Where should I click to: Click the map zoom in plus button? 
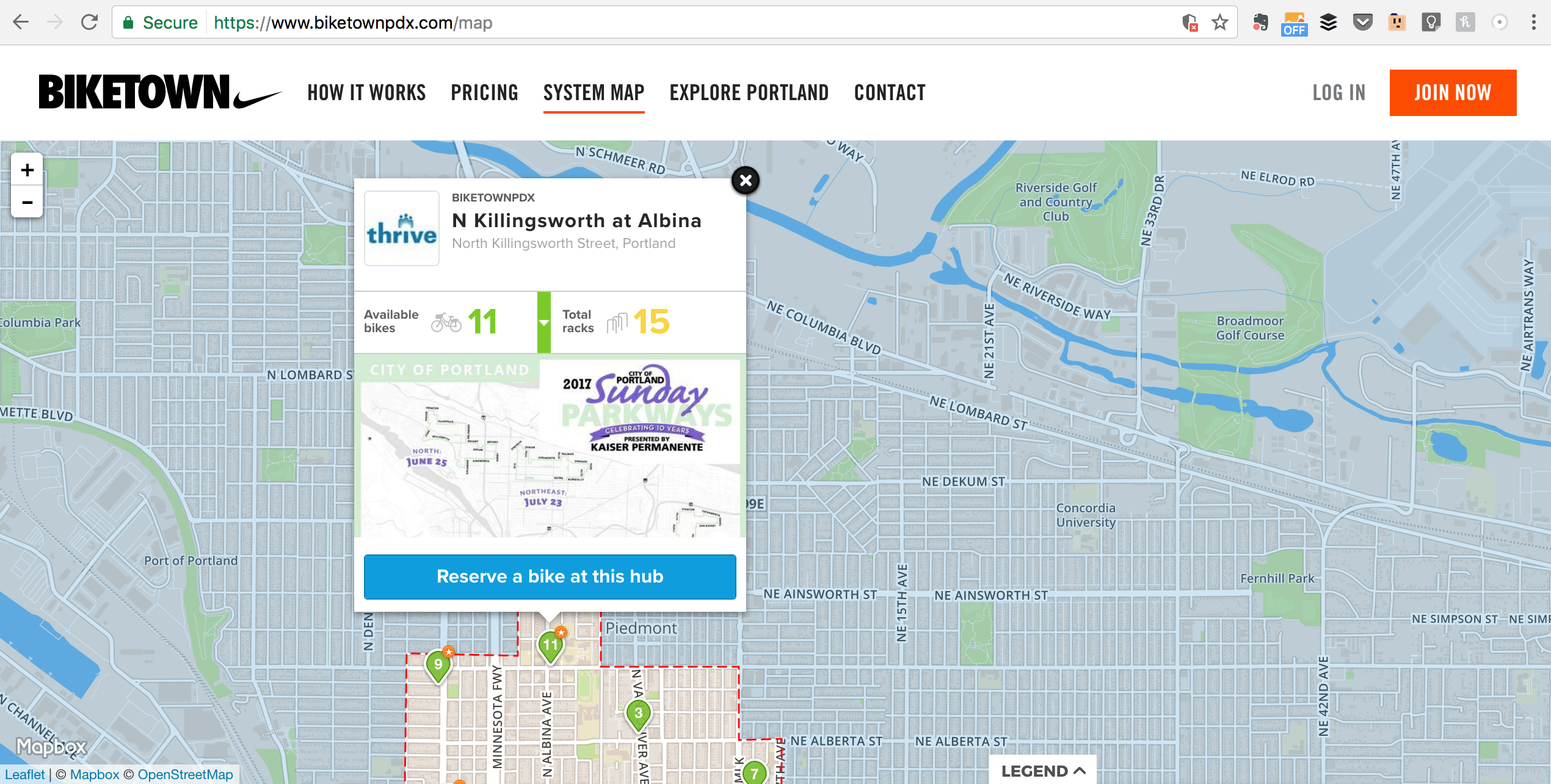pos(27,170)
